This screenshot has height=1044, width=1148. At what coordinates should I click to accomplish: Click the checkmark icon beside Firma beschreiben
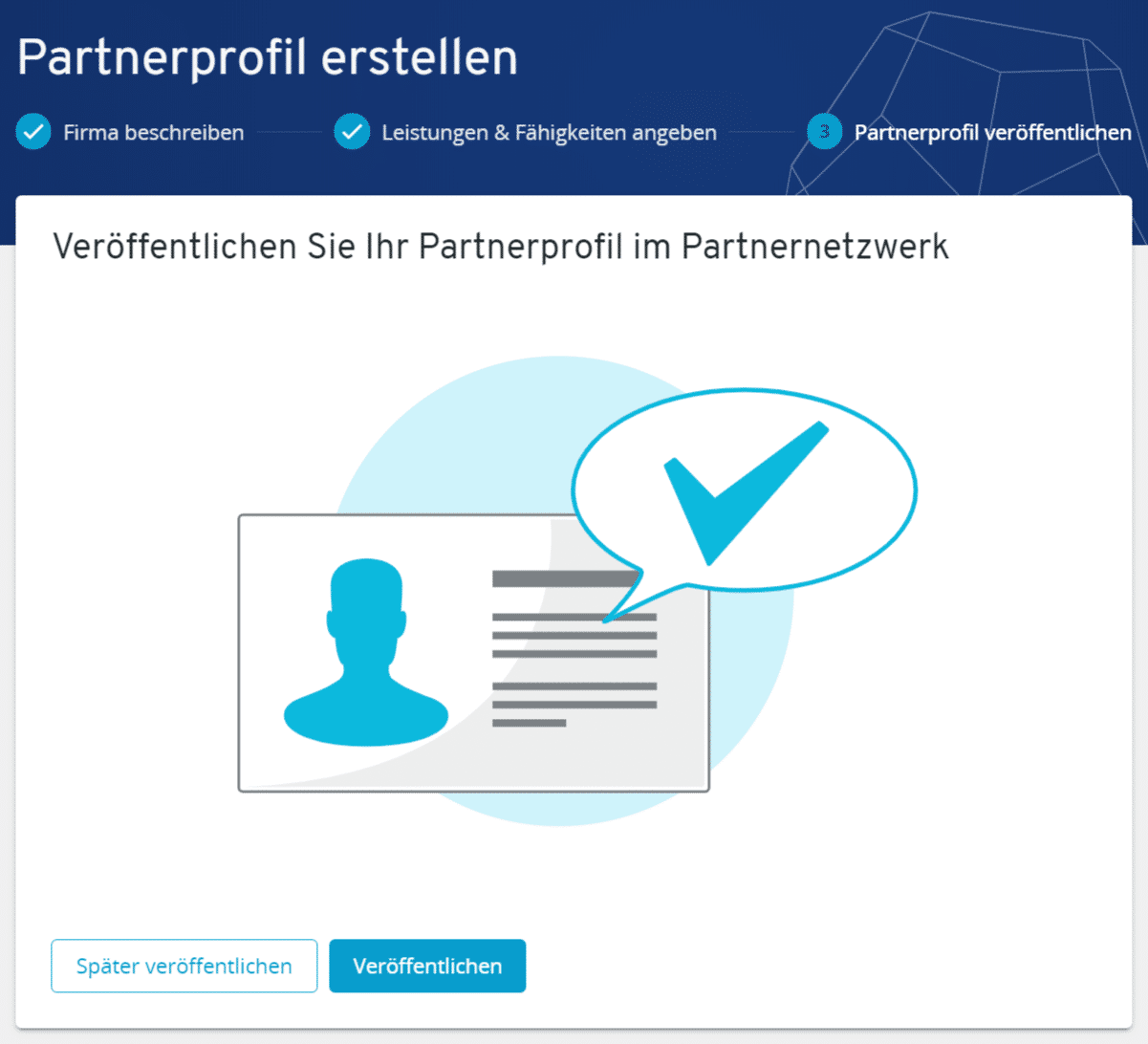tap(33, 132)
